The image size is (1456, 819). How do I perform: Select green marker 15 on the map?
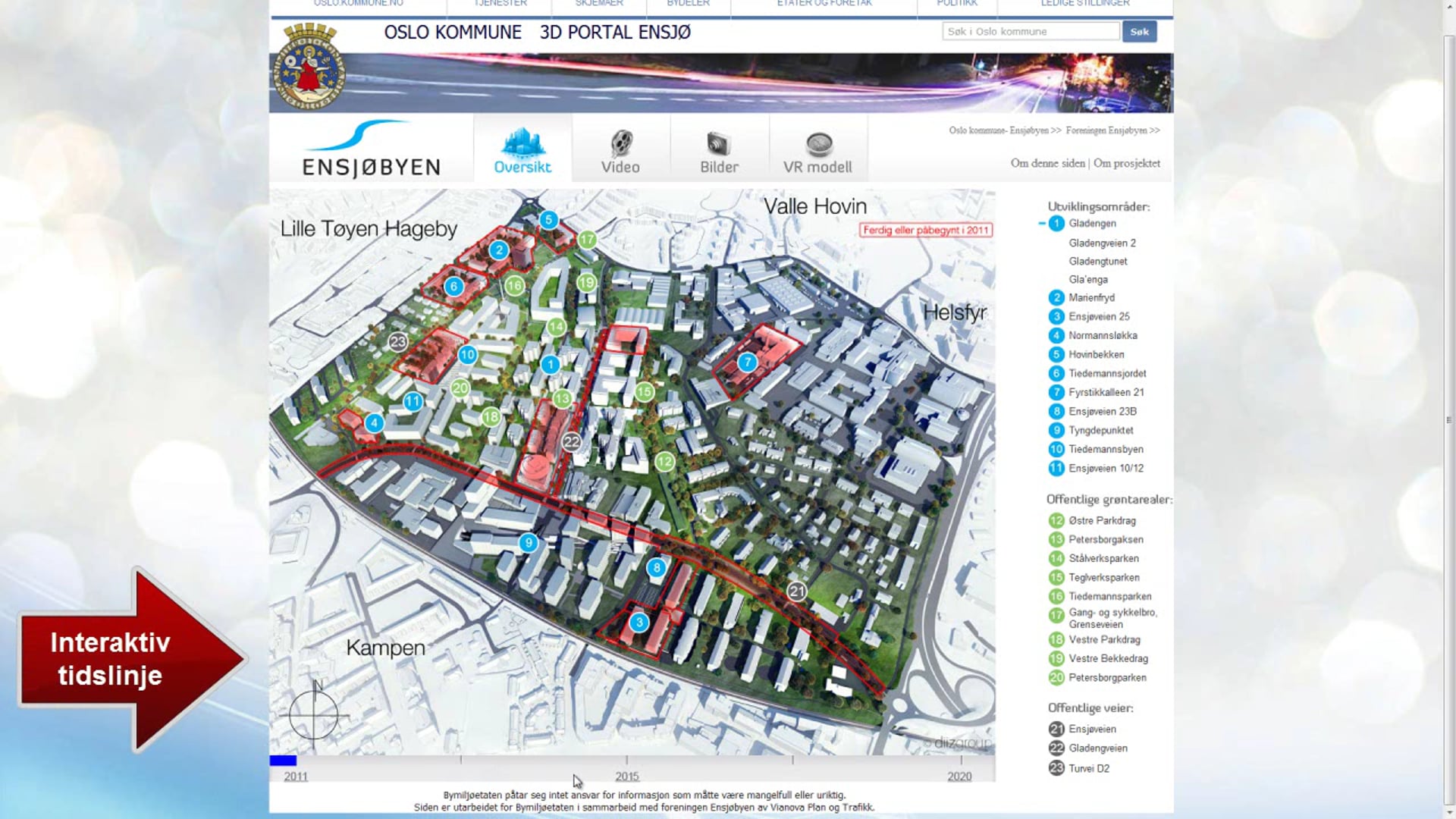click(644, 391)
